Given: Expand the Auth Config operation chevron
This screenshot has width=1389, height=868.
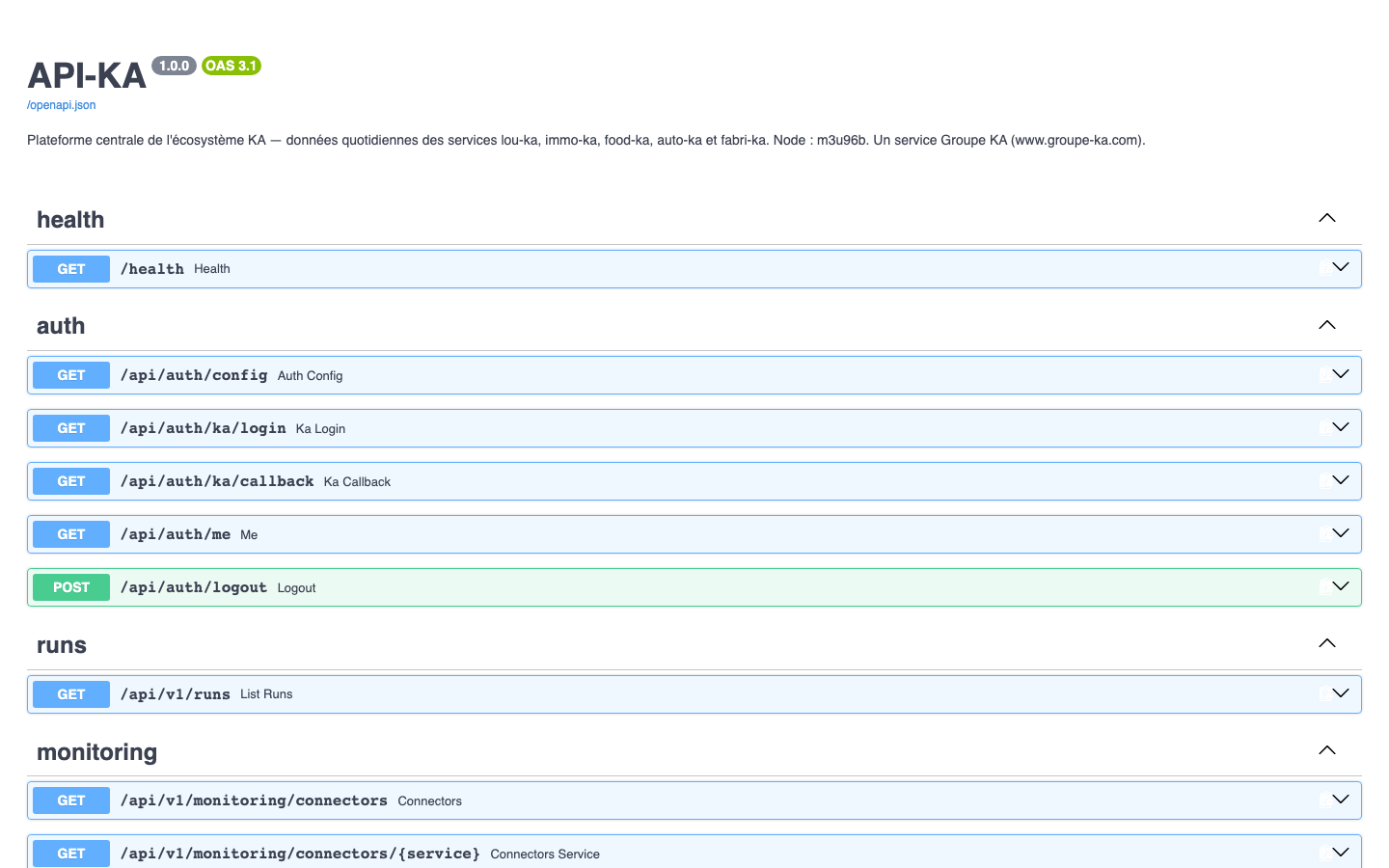Looking at the screenshot, I should (x=1341, y=374).
